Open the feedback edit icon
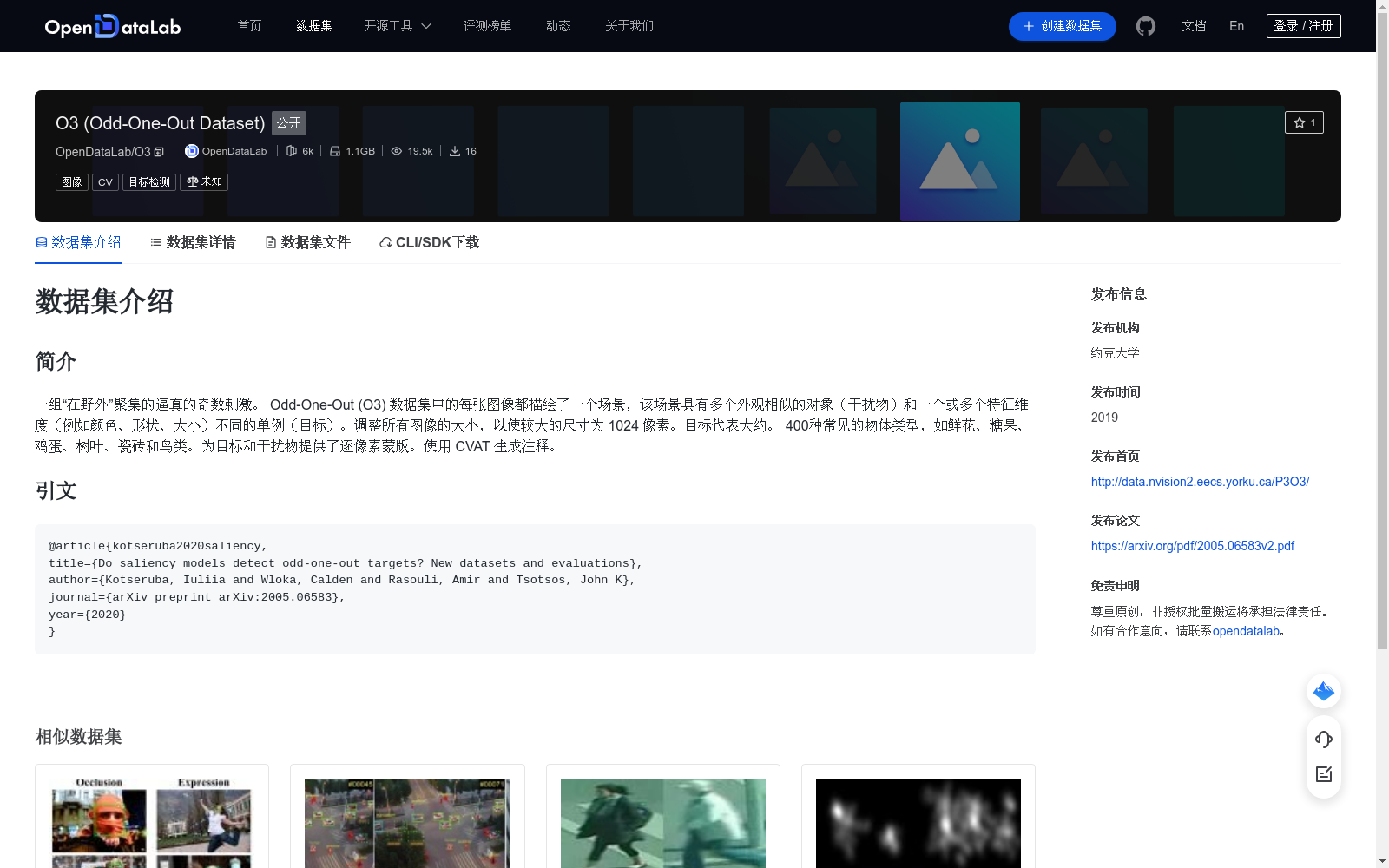This screenshot has width=1389, height=868. pos(1324,774)
